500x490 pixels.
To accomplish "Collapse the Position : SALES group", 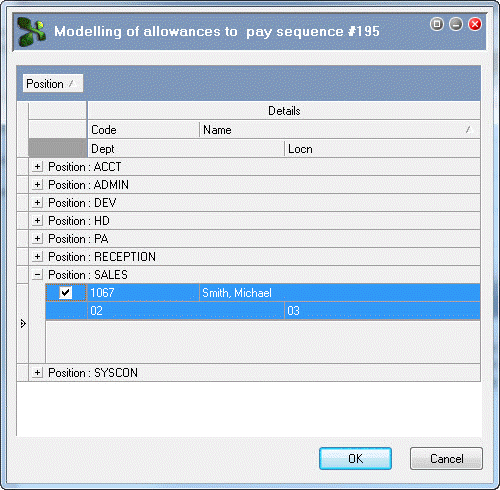I will [x=38, y=275].
